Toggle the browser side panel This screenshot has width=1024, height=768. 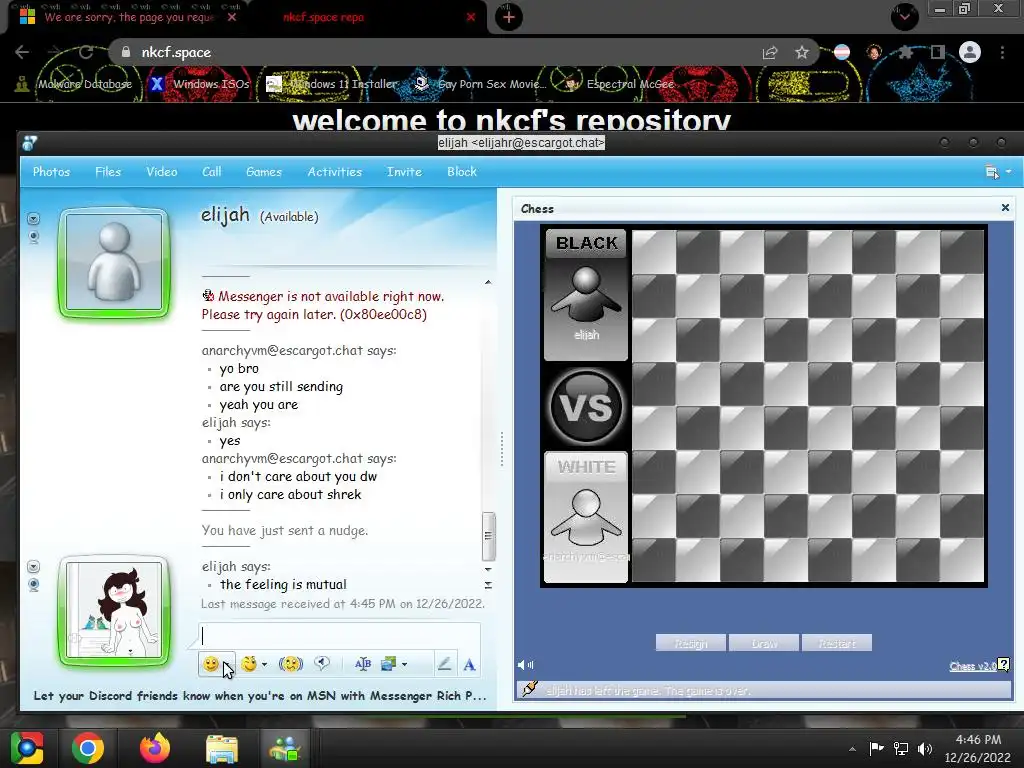[938, 52]
